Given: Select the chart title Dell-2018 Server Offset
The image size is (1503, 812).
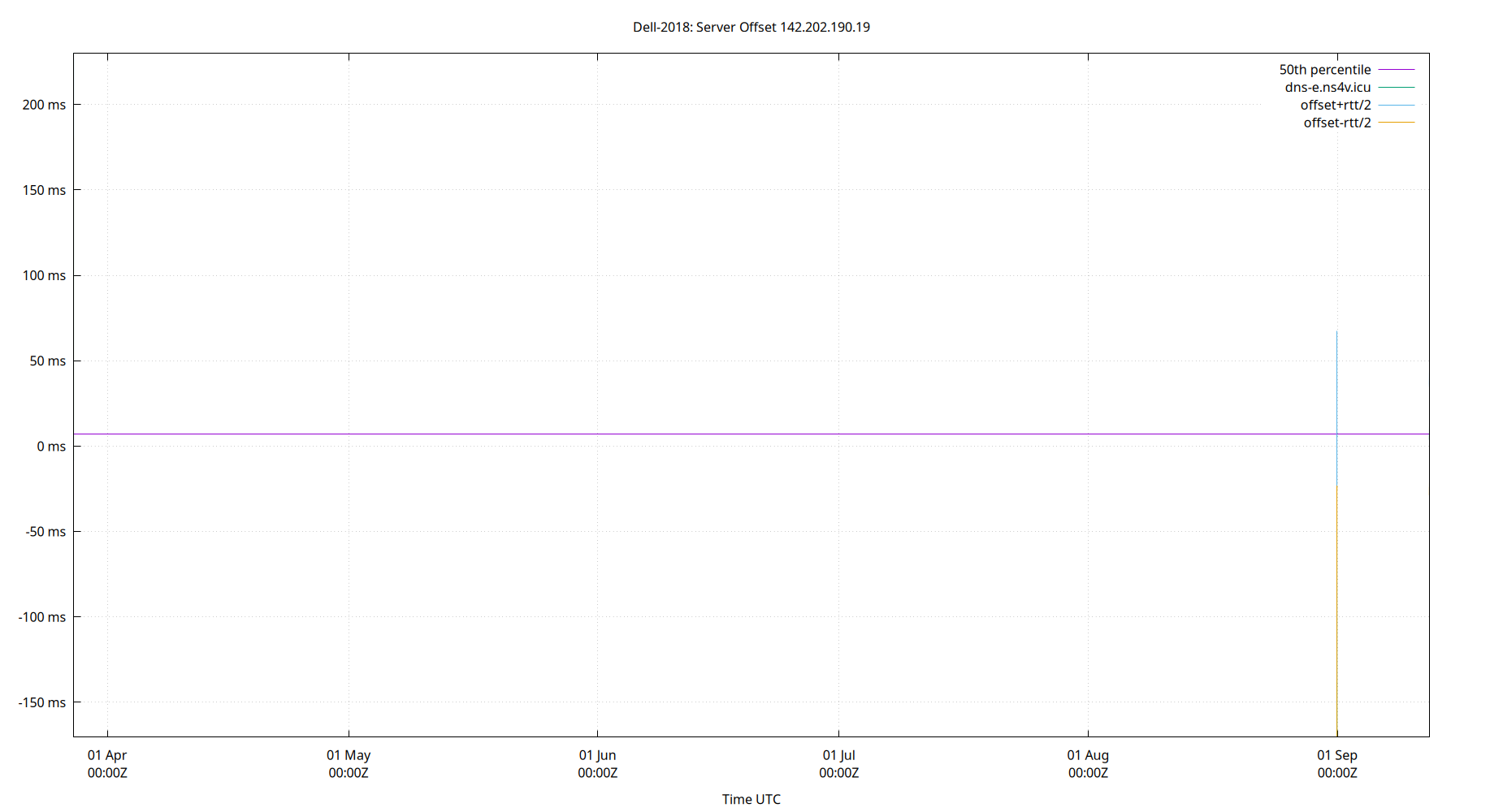Looking at the screenshot, I should click(x=751, y=27).
